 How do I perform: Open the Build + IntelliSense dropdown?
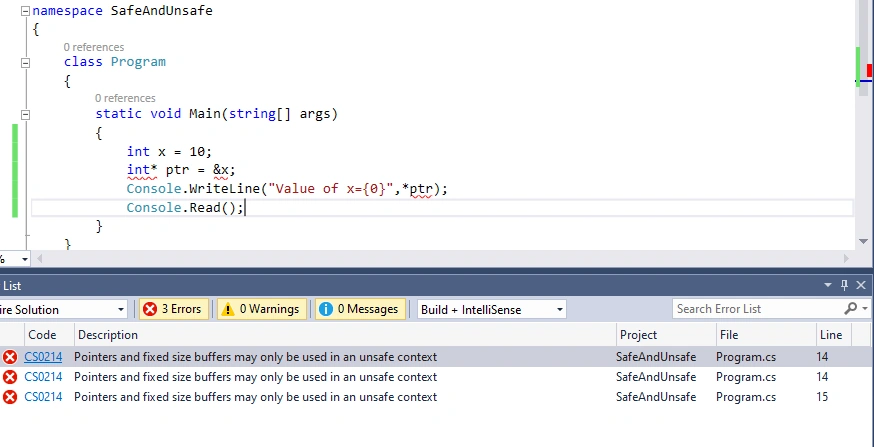[492, 310]
